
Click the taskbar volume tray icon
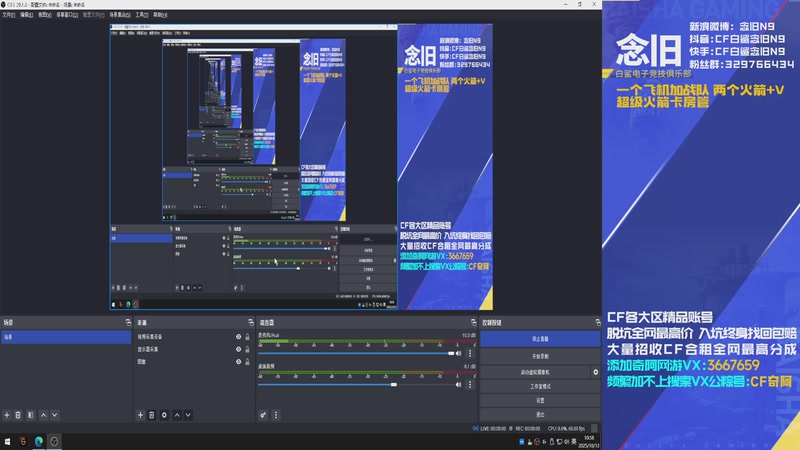[x=566, y=442]
